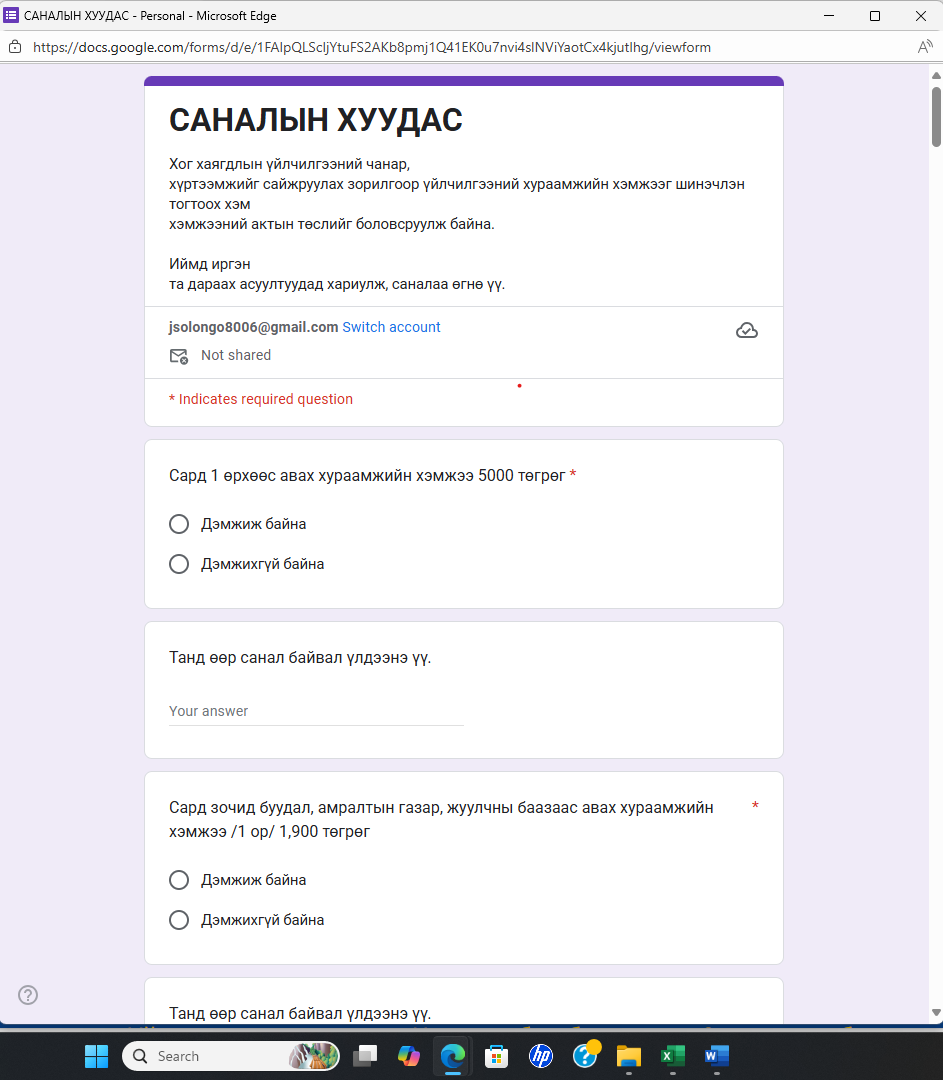Viewport: 943px width, 1080px height.
Task: Open the Read aloud feature in Edge
Action: click(925, 46)
